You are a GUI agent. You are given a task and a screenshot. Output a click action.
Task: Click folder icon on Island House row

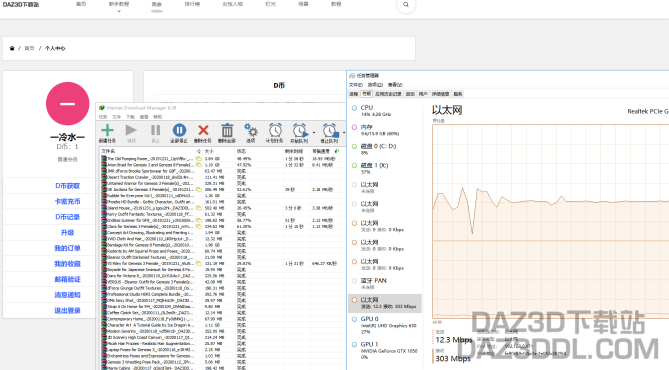point(199,208)
